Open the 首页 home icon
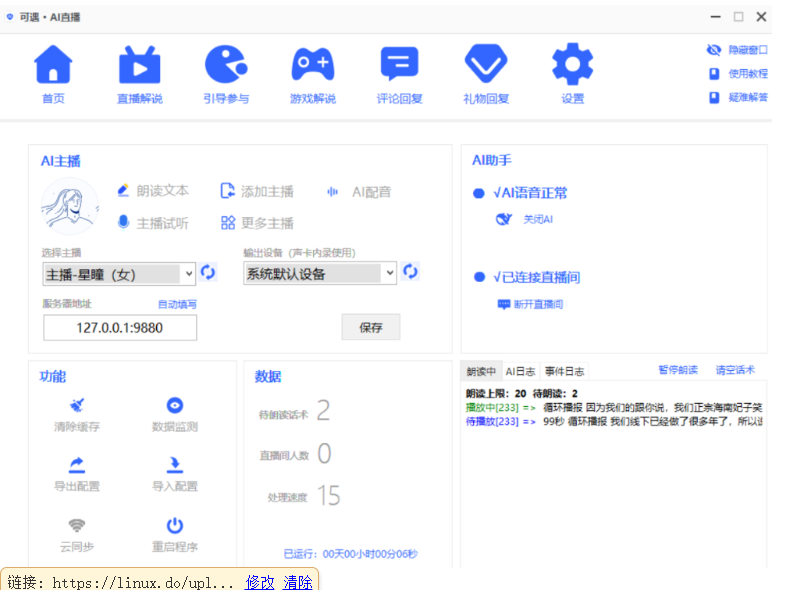Image resolution: width=785 pixels, height=590 pixels. click(54, 66)
